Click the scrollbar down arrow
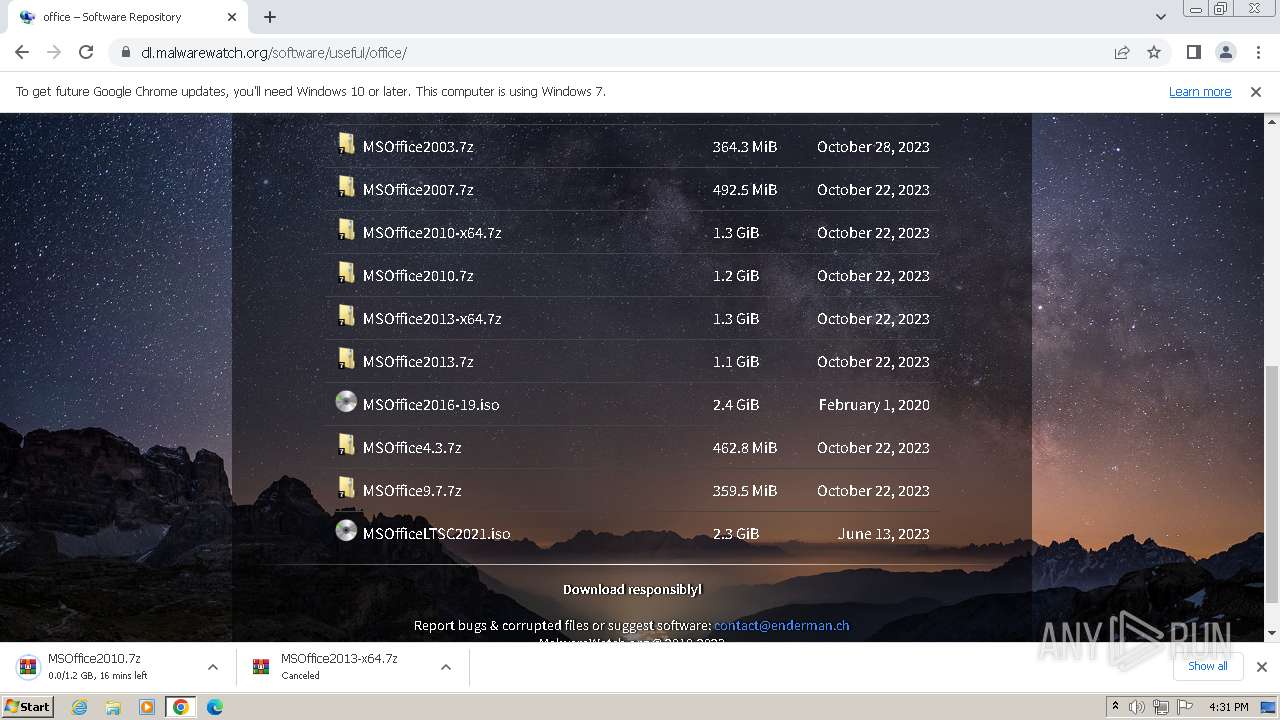 (x=1272, y=633)
